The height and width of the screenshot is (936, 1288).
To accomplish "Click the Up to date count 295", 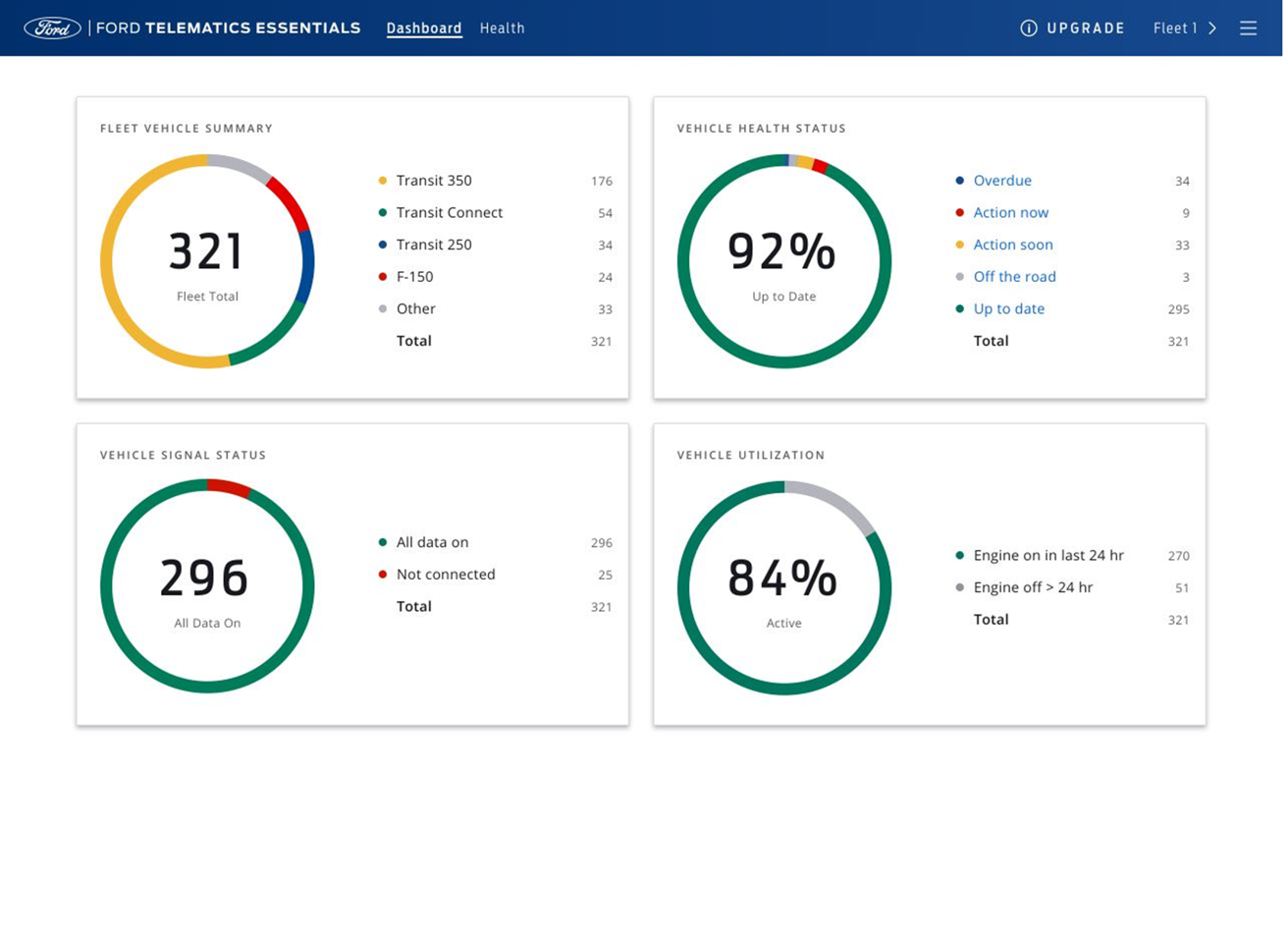I will 1178,309.
